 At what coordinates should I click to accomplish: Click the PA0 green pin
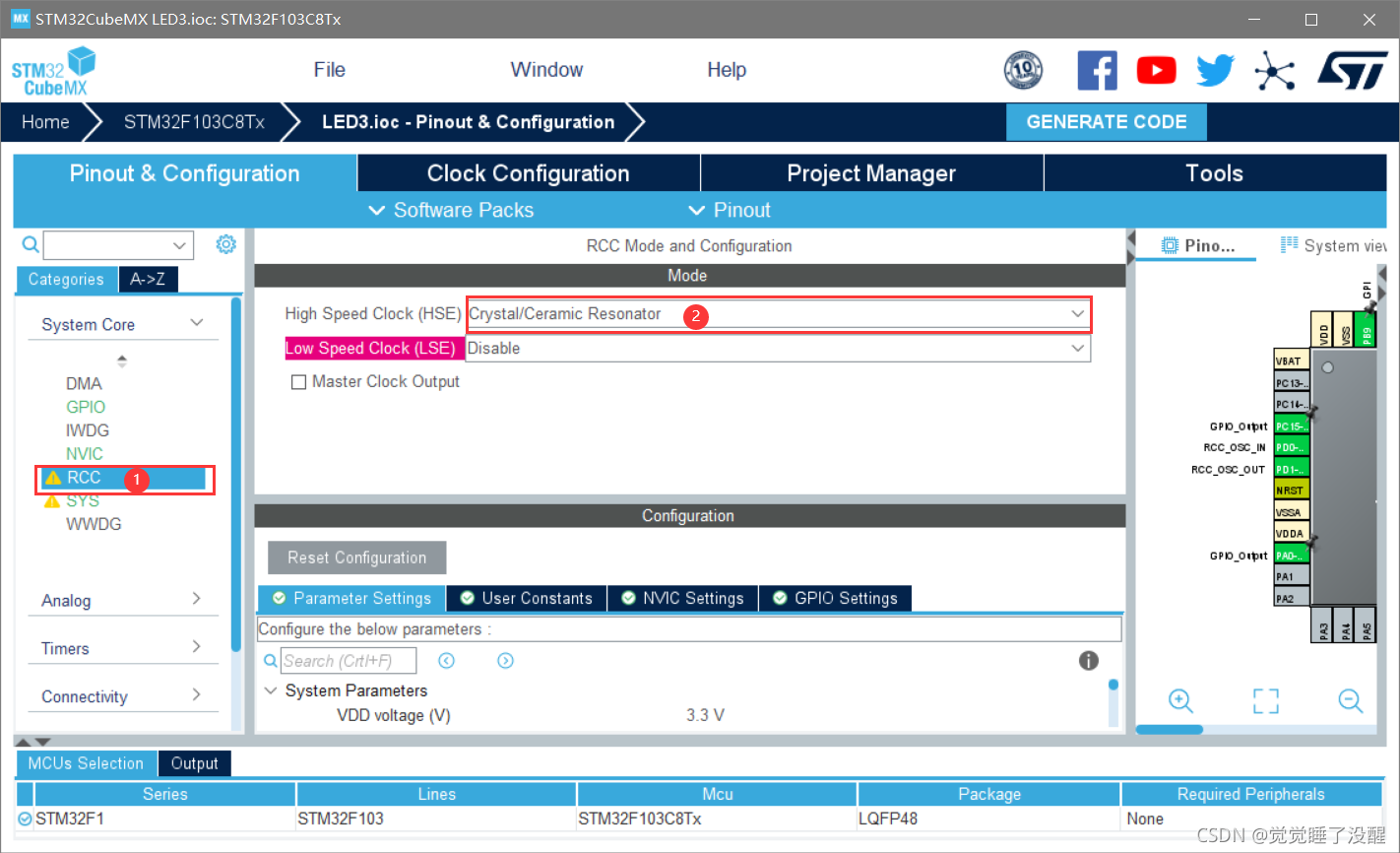[x=1292, y=555]
